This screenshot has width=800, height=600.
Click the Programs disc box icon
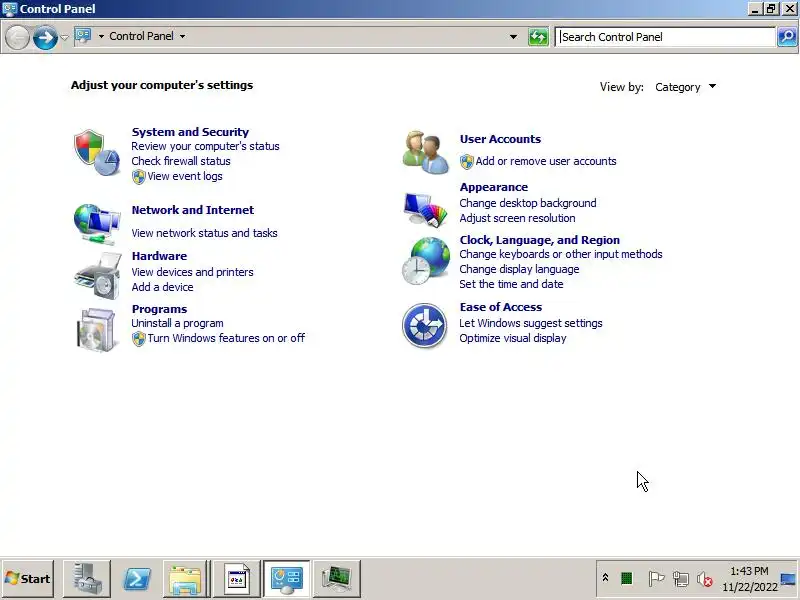pyautogui.click(x=96, y=330)
